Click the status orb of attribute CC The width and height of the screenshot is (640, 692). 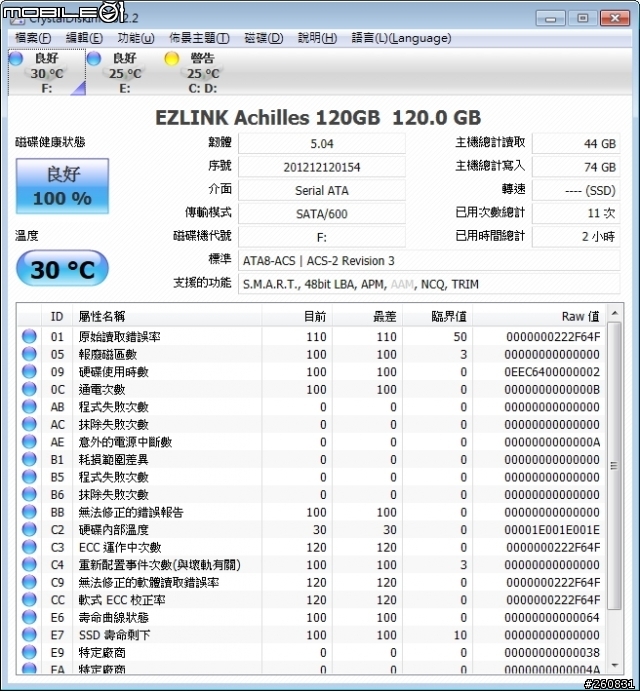pyautogui.click(x=29, y=599)
